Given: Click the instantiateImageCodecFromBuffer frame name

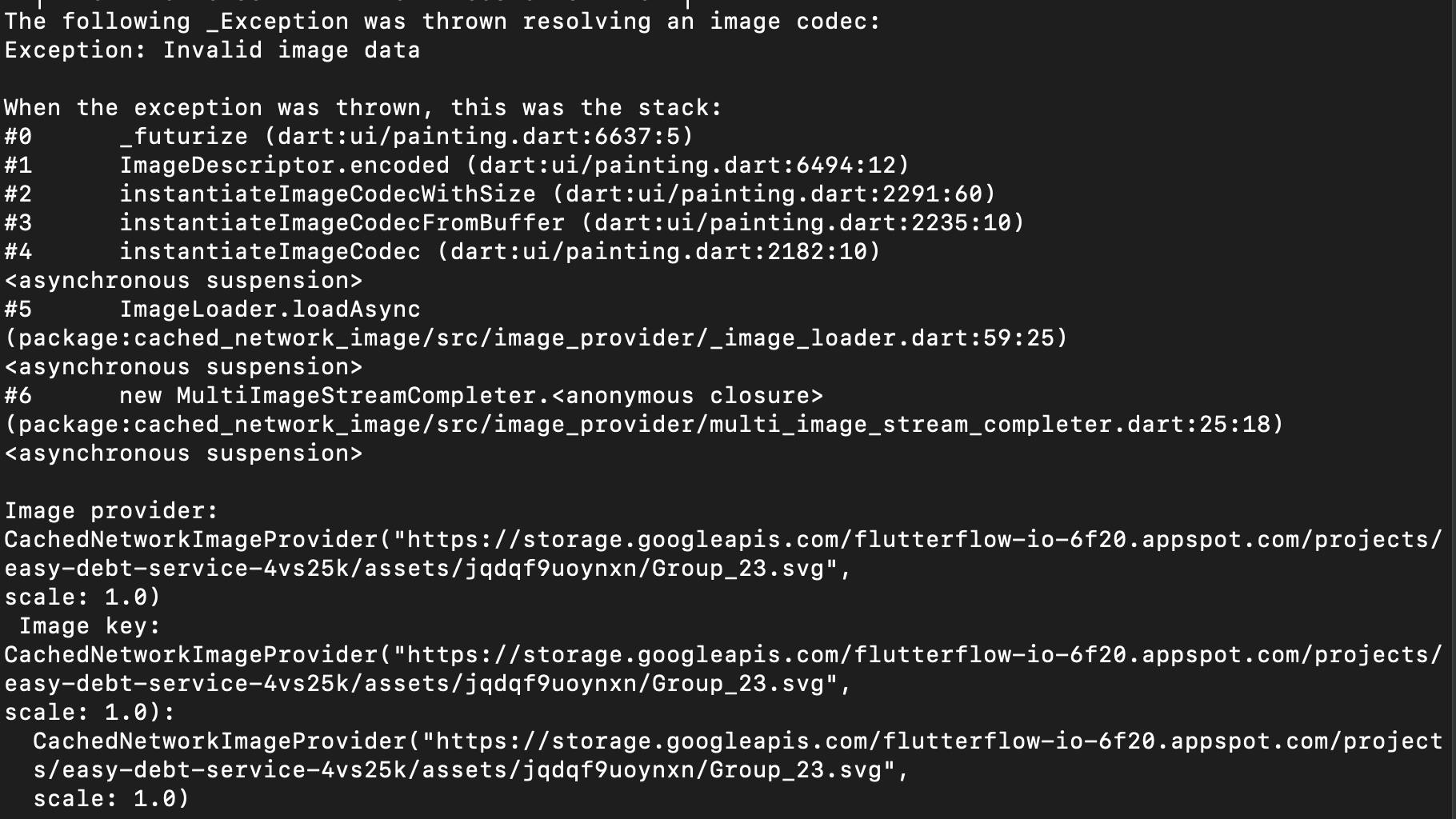Looking at the screenshot, I should pos(342,223).
